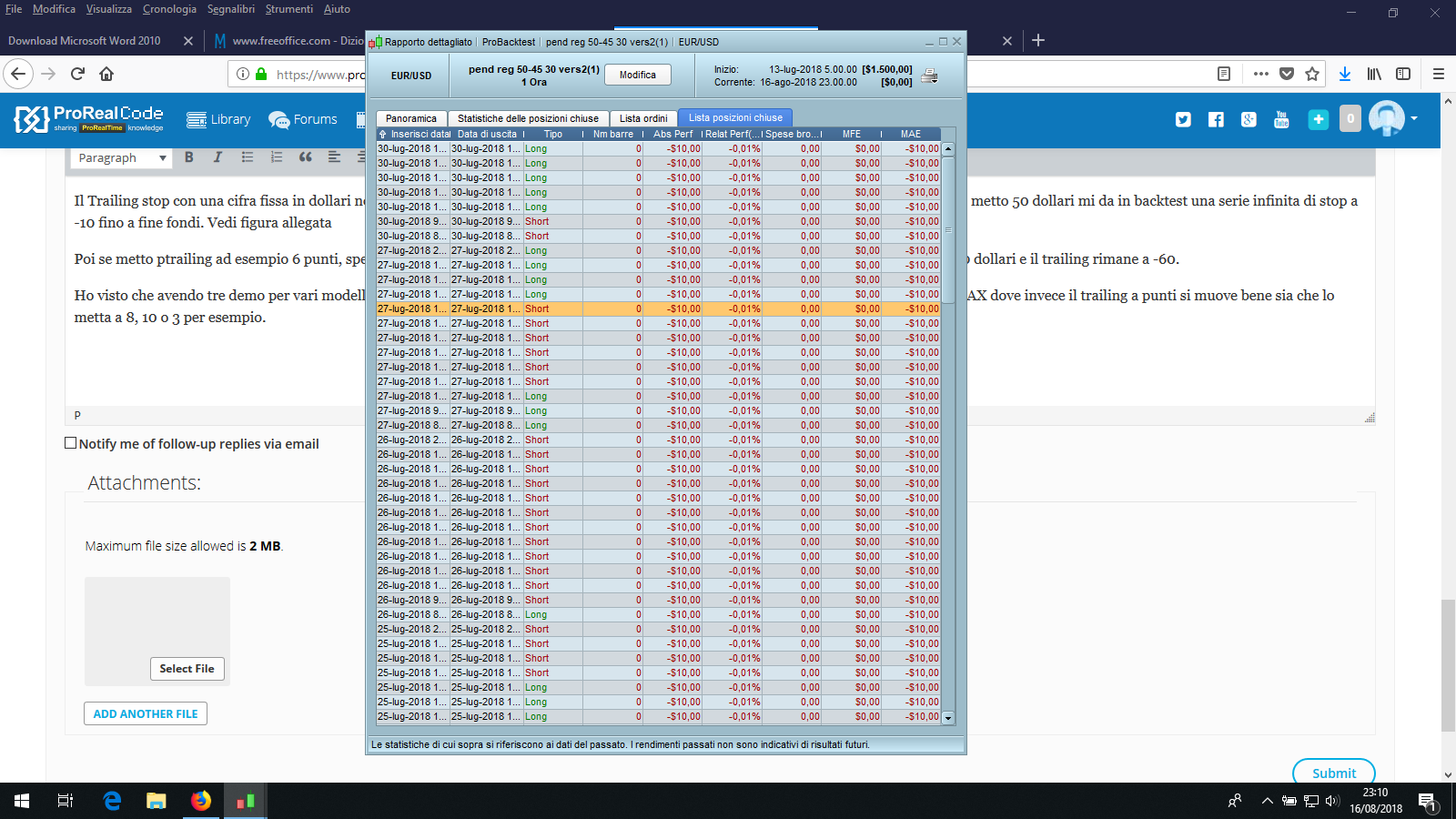Viewport: 1456px width, 819px height.
Task: Print the backtest report via printer icon
Action: [929, 76]
